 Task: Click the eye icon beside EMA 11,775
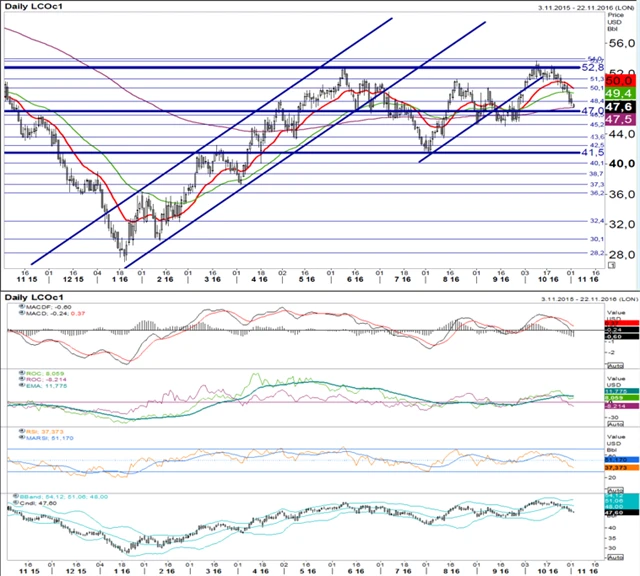coord(22,385)
